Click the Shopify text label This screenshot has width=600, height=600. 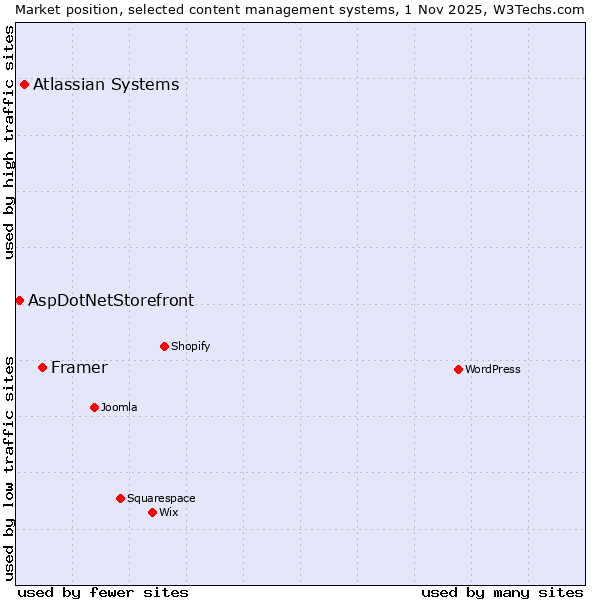click(190, 346)
